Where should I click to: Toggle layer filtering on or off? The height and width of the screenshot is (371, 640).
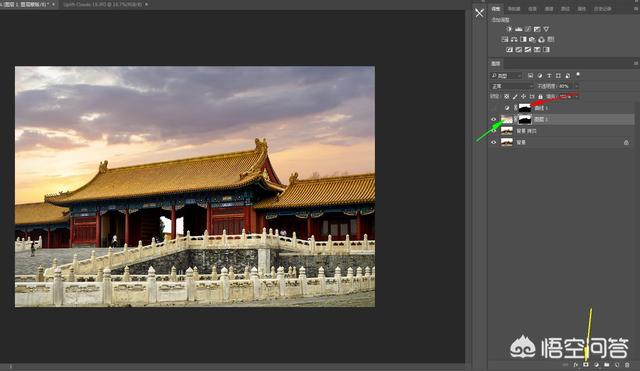(578, 74)
